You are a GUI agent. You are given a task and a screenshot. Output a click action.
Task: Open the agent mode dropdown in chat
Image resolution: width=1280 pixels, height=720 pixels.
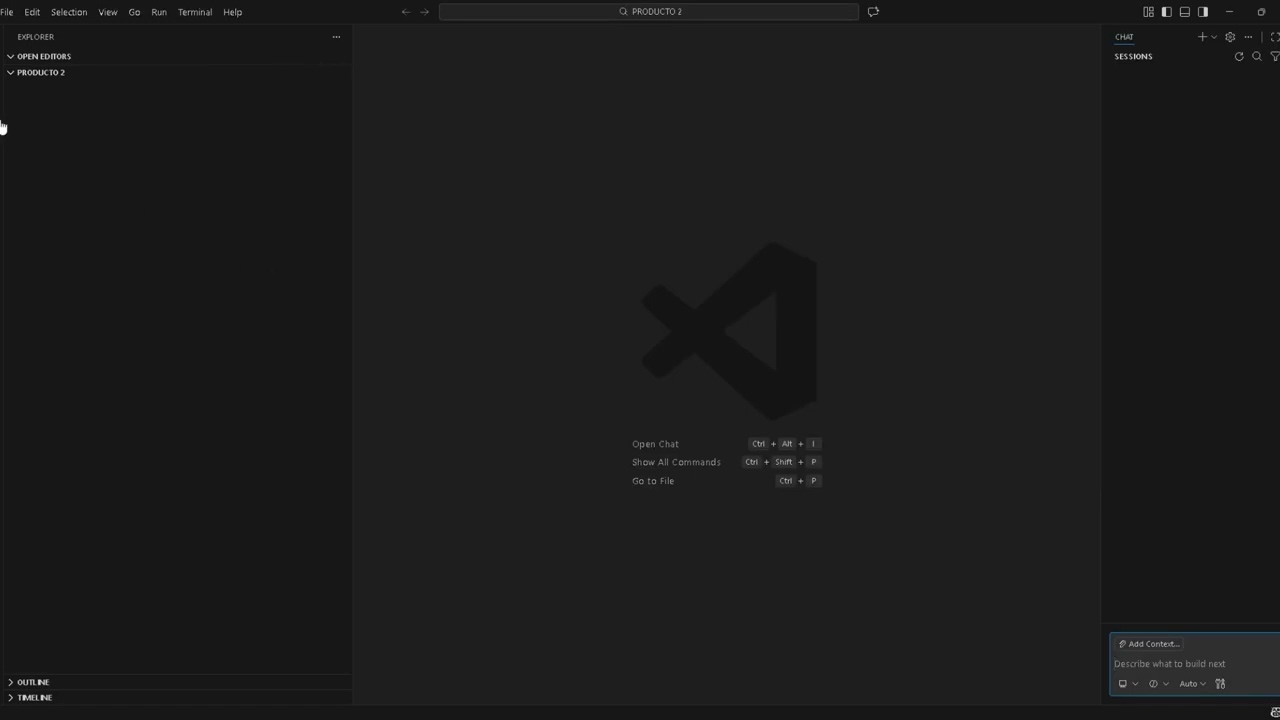tap(1159, 684)
